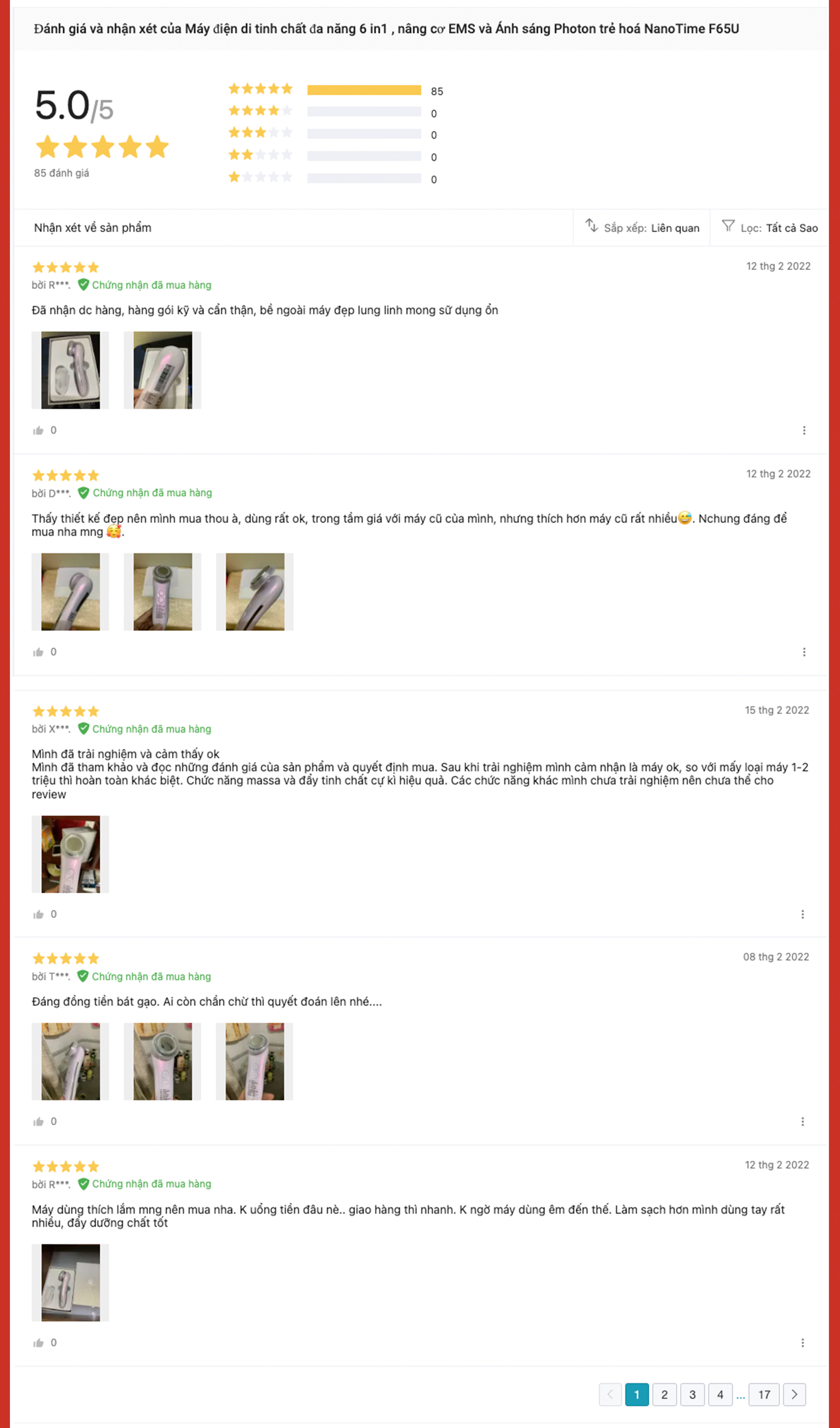Like the last review dated 12 thg 2
Image resolution: width=840 pixels, height=1428 pixels.
click(x=38, y=1343)
